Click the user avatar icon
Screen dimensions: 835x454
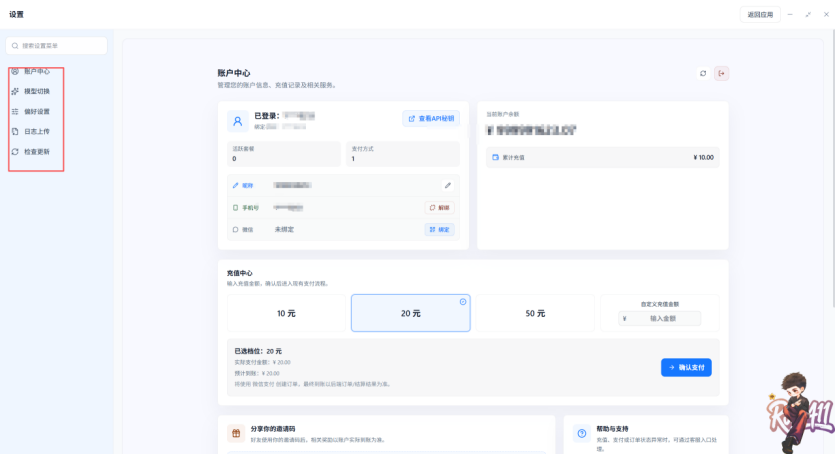point(238,121)
